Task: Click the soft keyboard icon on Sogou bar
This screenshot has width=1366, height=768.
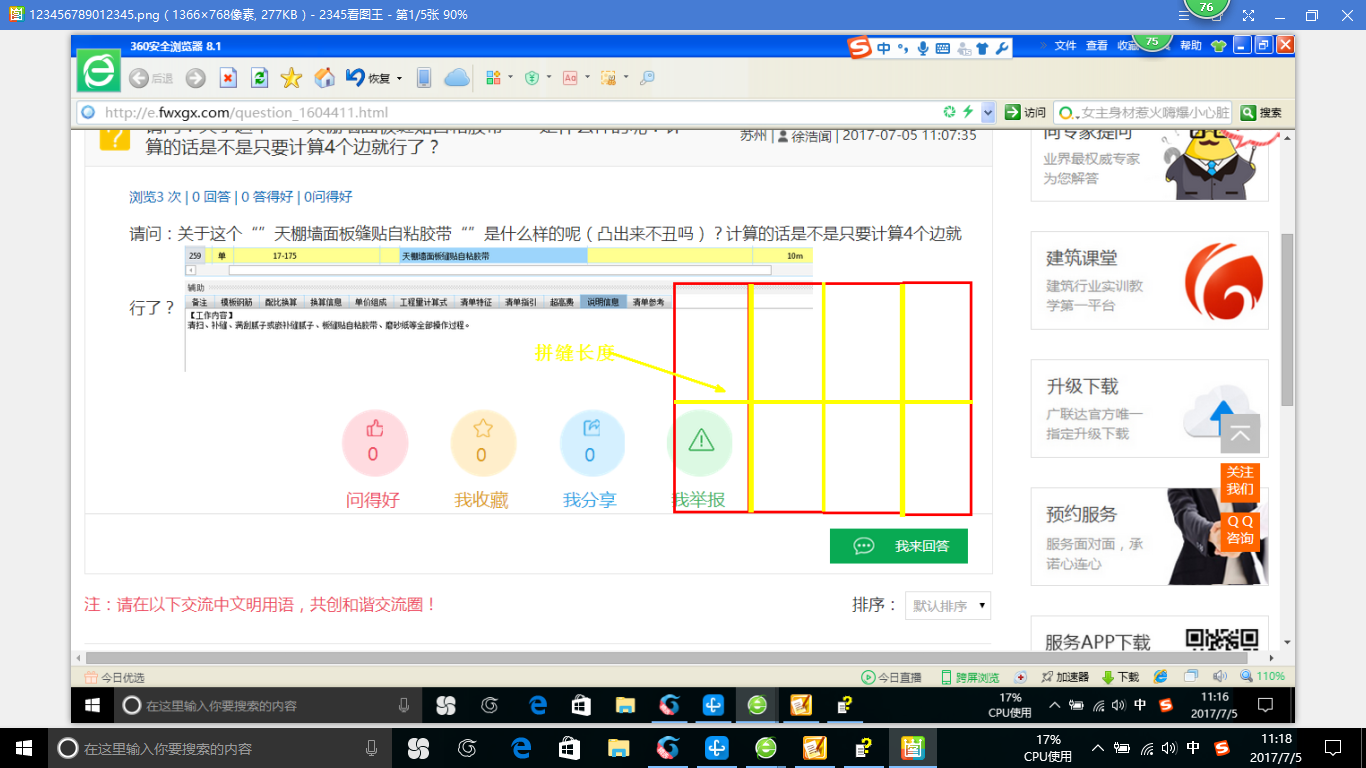Action: pyautogui.click(x=943, y=47)
